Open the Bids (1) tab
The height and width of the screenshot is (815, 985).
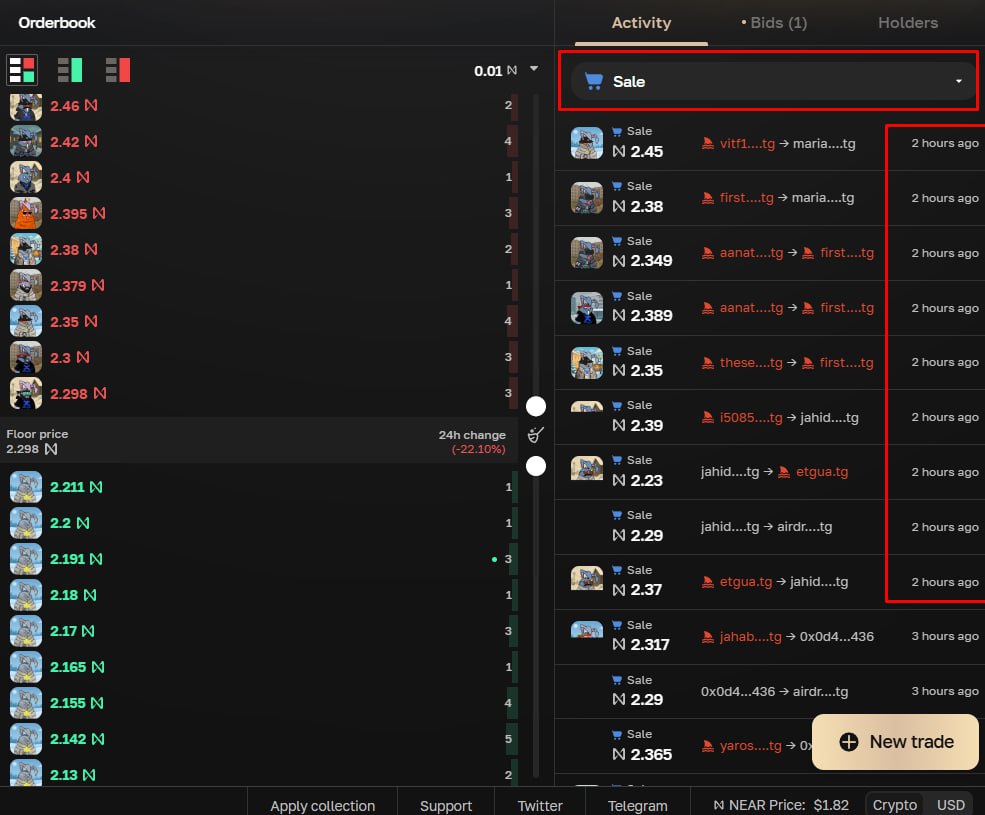[774, 22]
